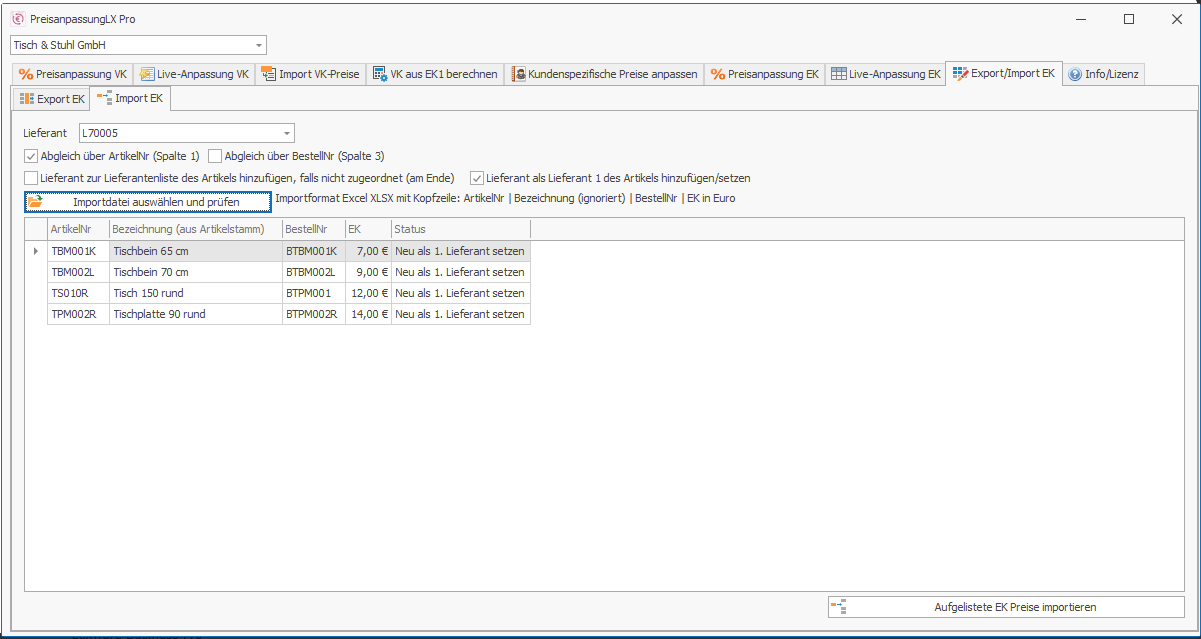
Task: Enable Lieferant zur Lieferantenliste hinzufügen checkbox
Action: point(32,178)
